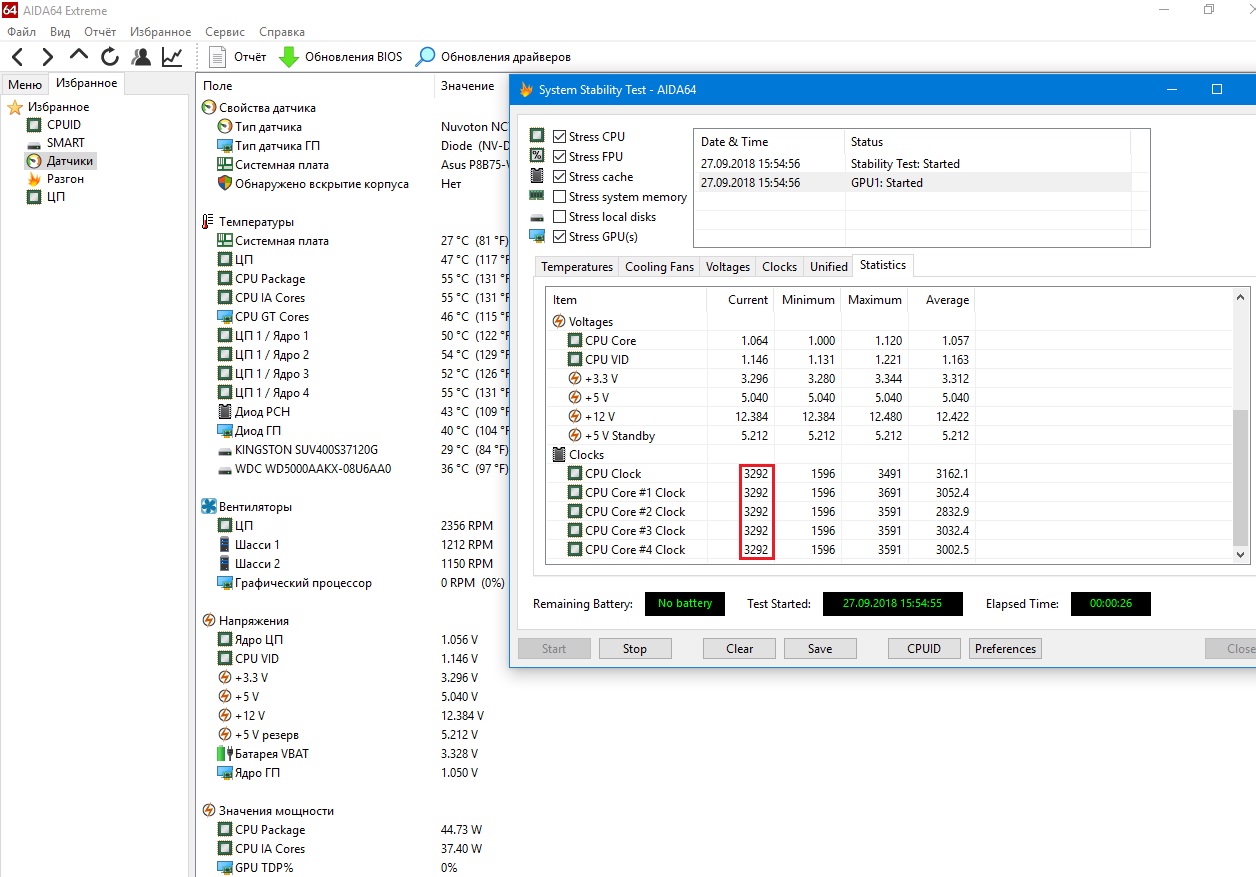The width and height of the screenshot is (1256, 877).
Task: Open the Файл menu
Action: coord(21,32)
